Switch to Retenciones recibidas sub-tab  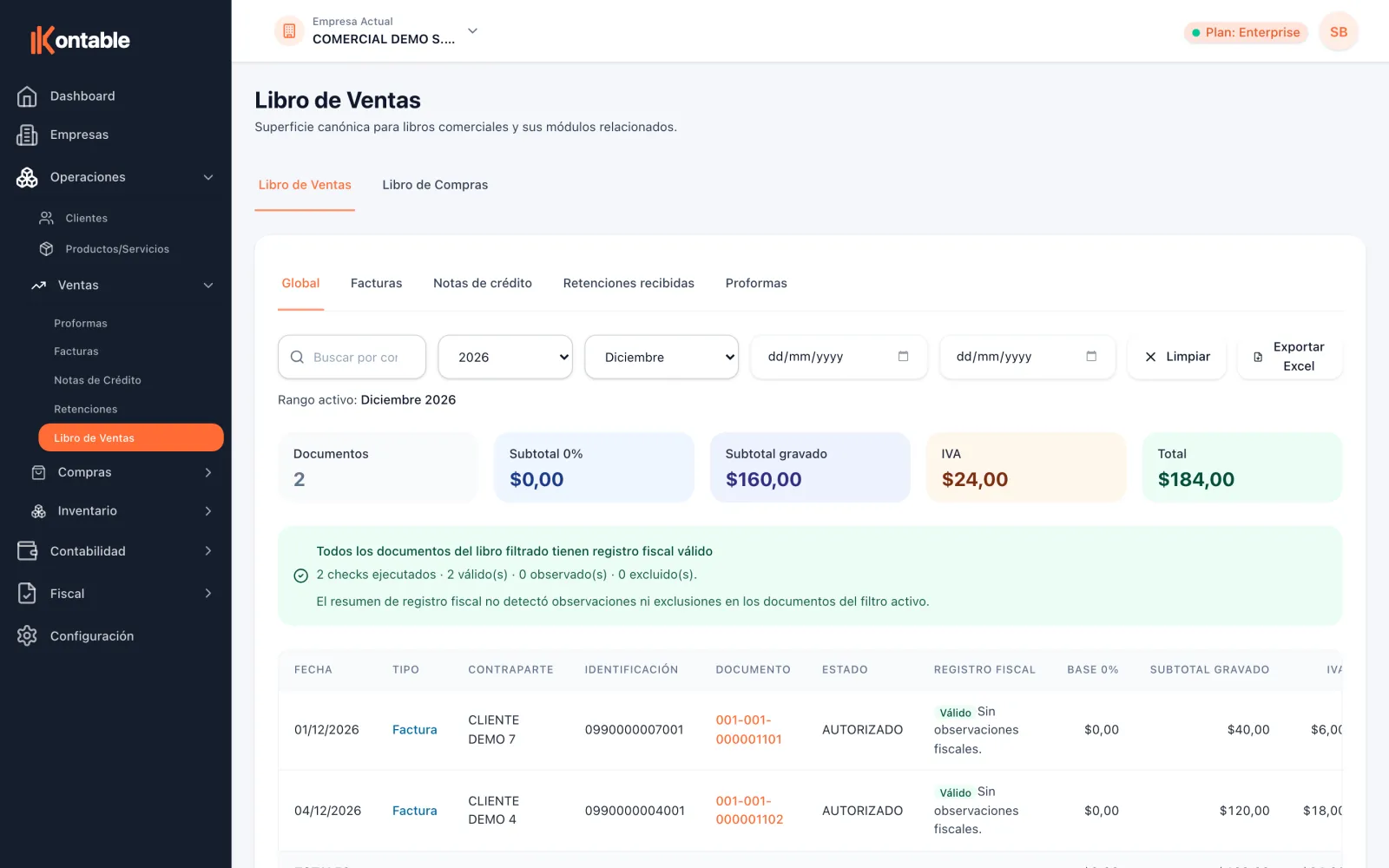[629, 283]
